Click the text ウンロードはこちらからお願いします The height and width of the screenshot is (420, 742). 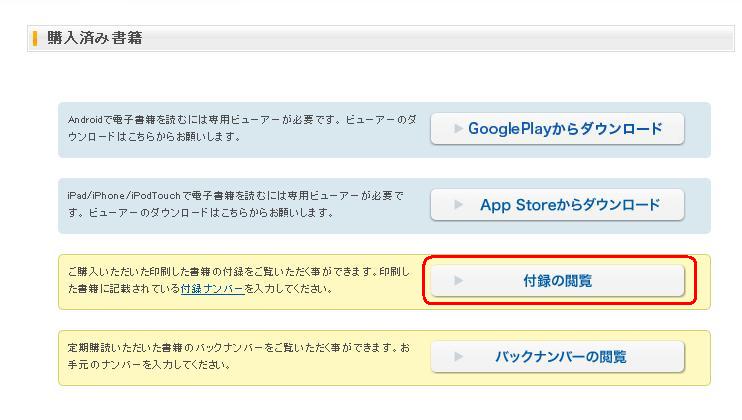154,137
